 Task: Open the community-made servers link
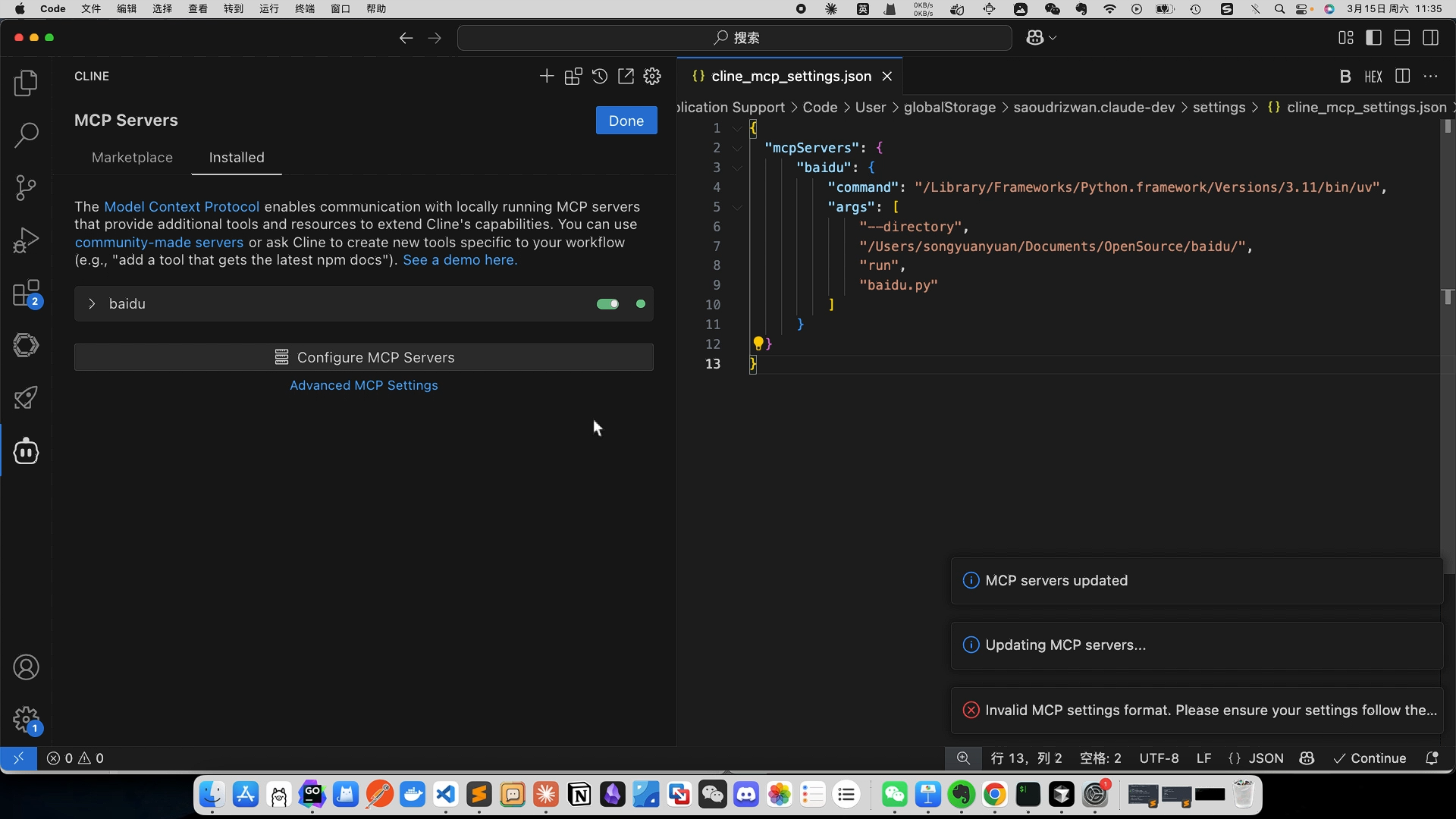(159, 243)
